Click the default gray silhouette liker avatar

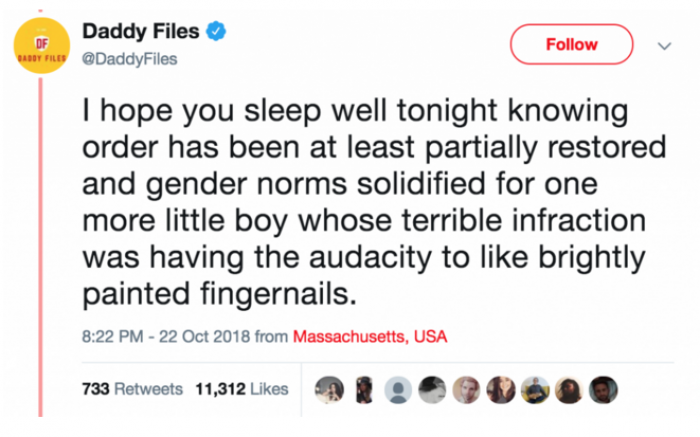(397, 388)
